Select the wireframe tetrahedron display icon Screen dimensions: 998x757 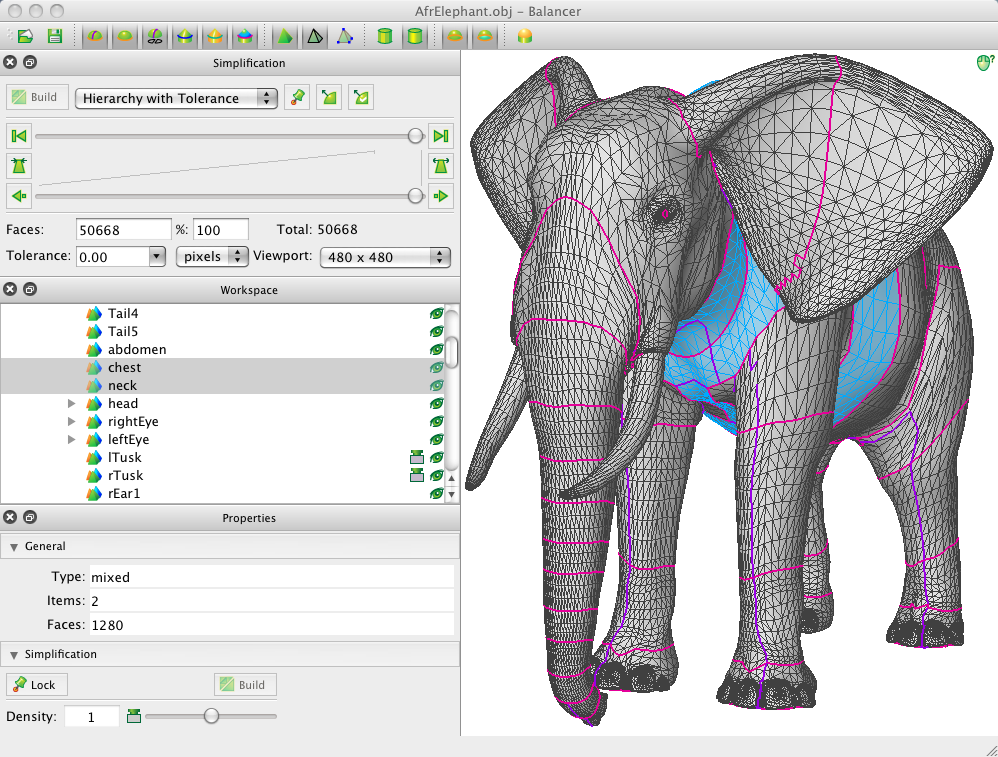coord(314,36)
